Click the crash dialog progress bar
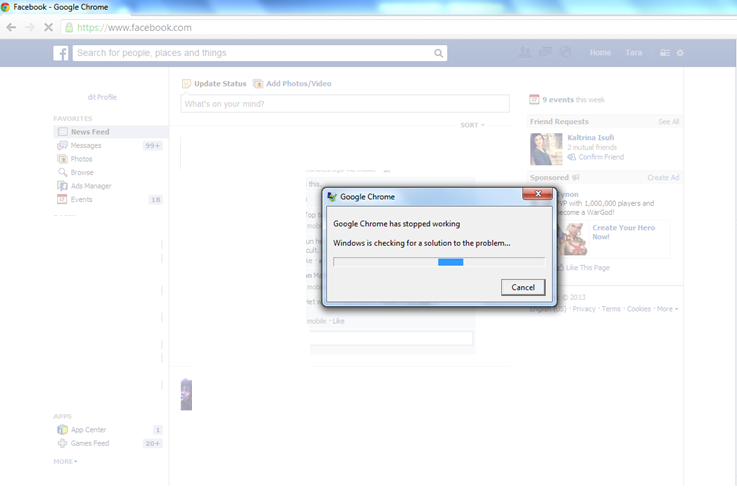The width and height of the screenshot is (737, 493). coord(439,262)
